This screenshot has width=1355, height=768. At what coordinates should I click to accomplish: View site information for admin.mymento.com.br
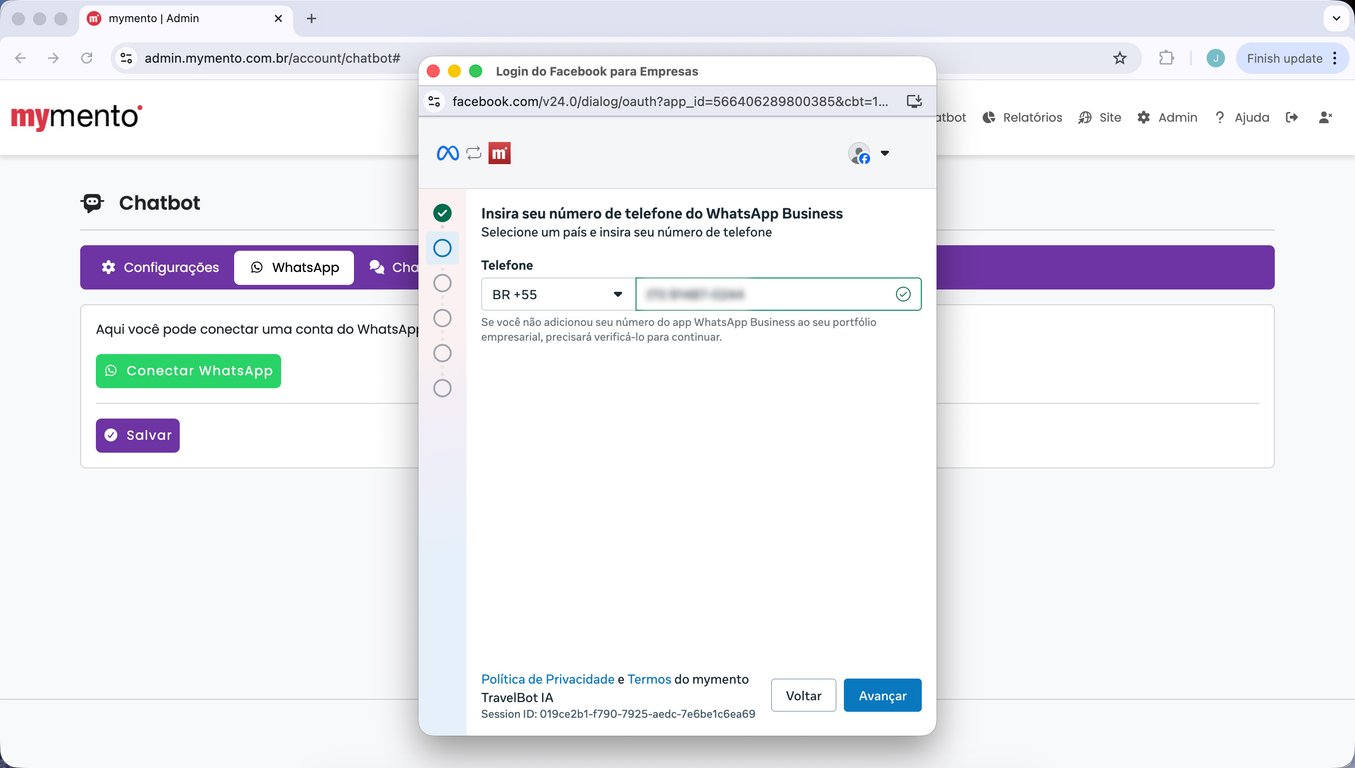click(x=126, y=58)
